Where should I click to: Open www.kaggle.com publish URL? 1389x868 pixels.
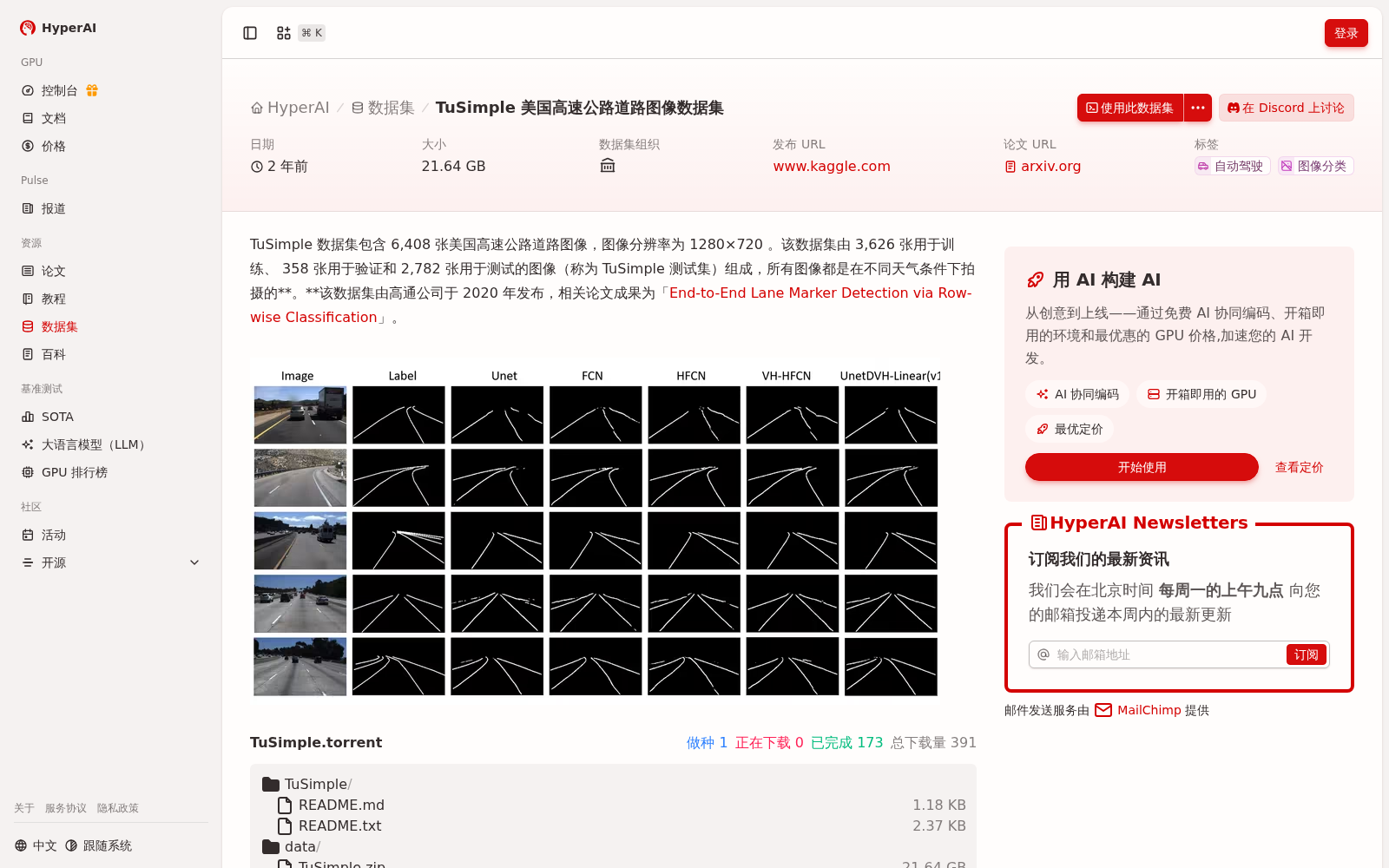tap(832, 166)
